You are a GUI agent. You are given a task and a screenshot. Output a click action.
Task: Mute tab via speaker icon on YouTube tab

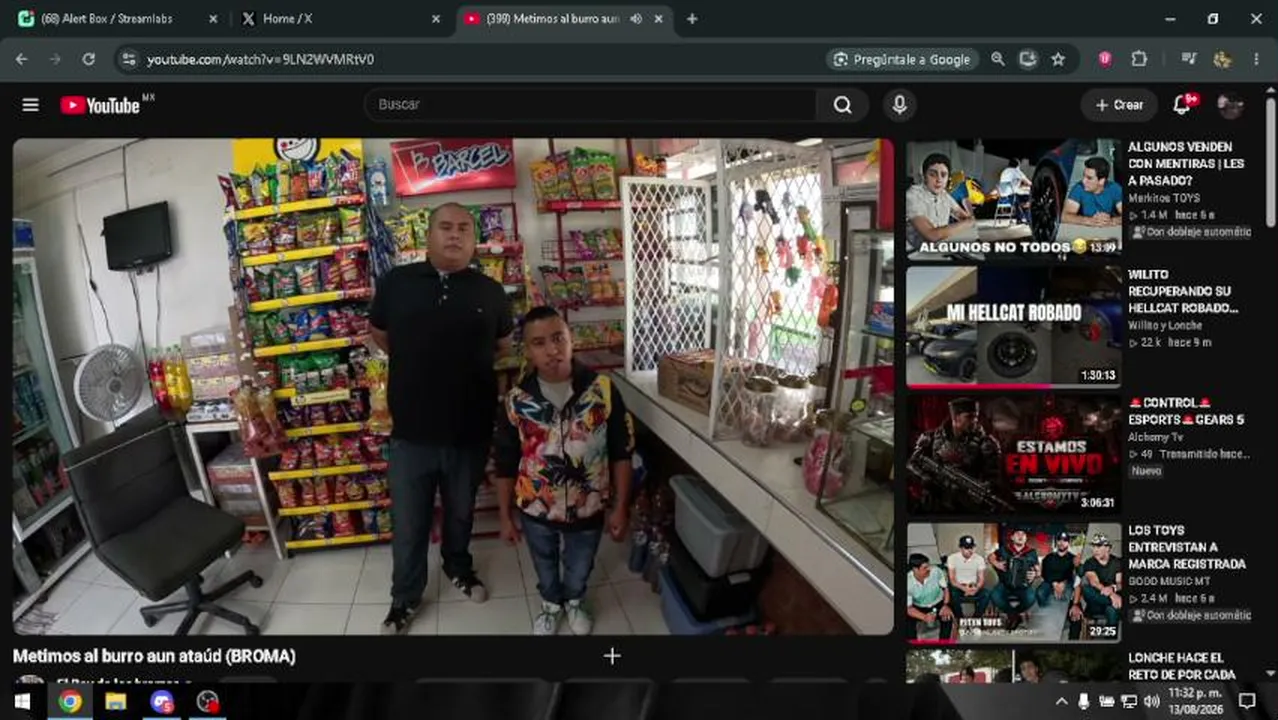[x=636, y=19]
